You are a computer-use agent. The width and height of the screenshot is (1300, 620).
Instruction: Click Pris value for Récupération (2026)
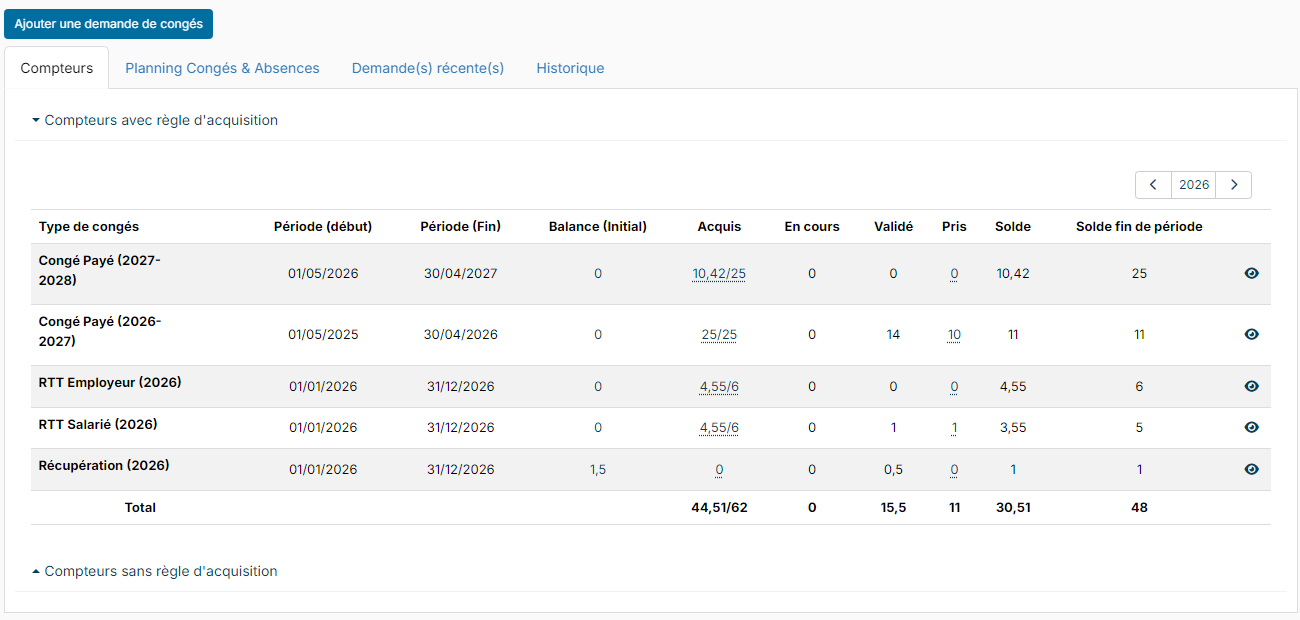[x=954, y=470]
